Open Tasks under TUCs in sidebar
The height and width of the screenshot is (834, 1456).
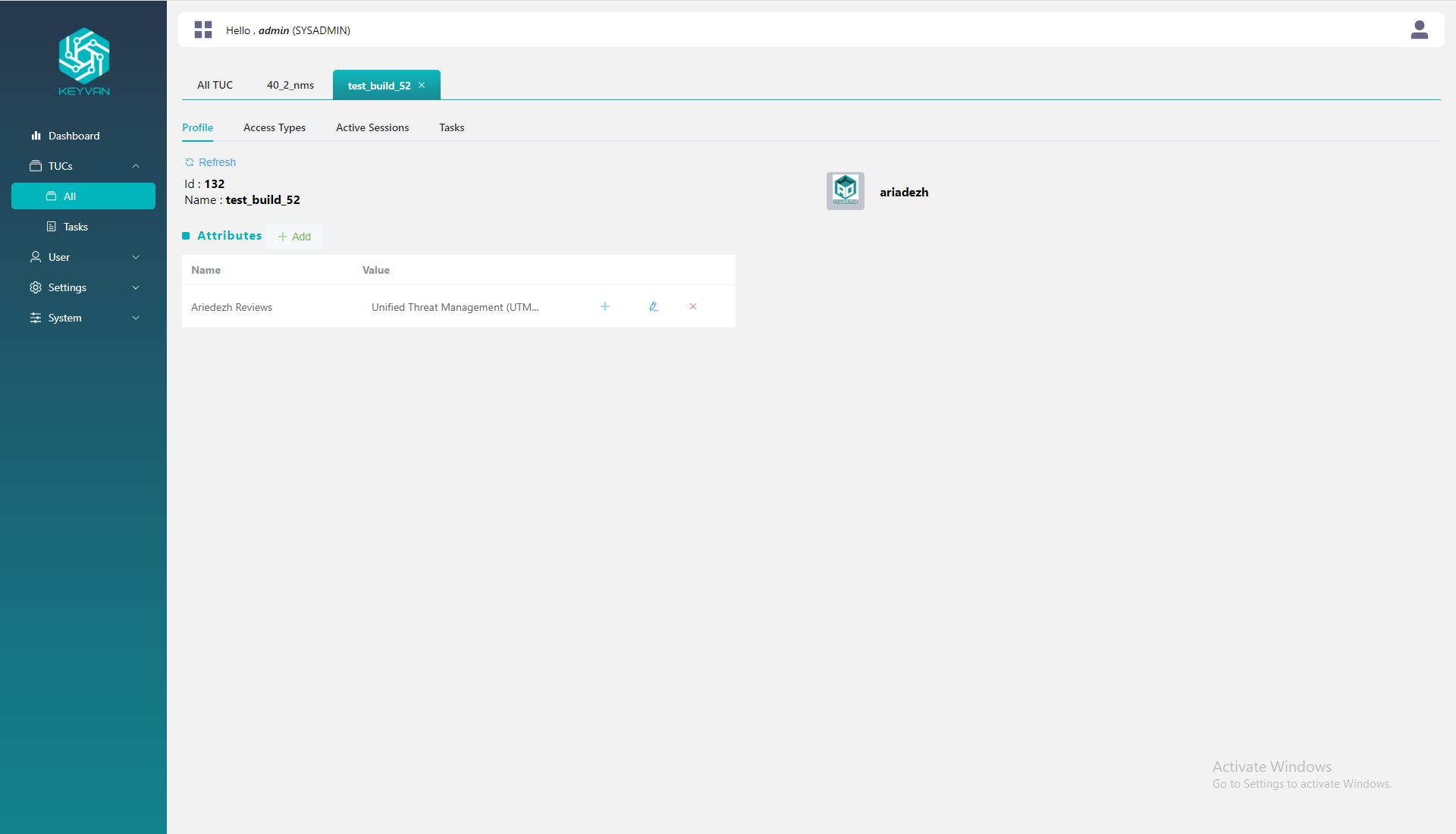point(75,227)
